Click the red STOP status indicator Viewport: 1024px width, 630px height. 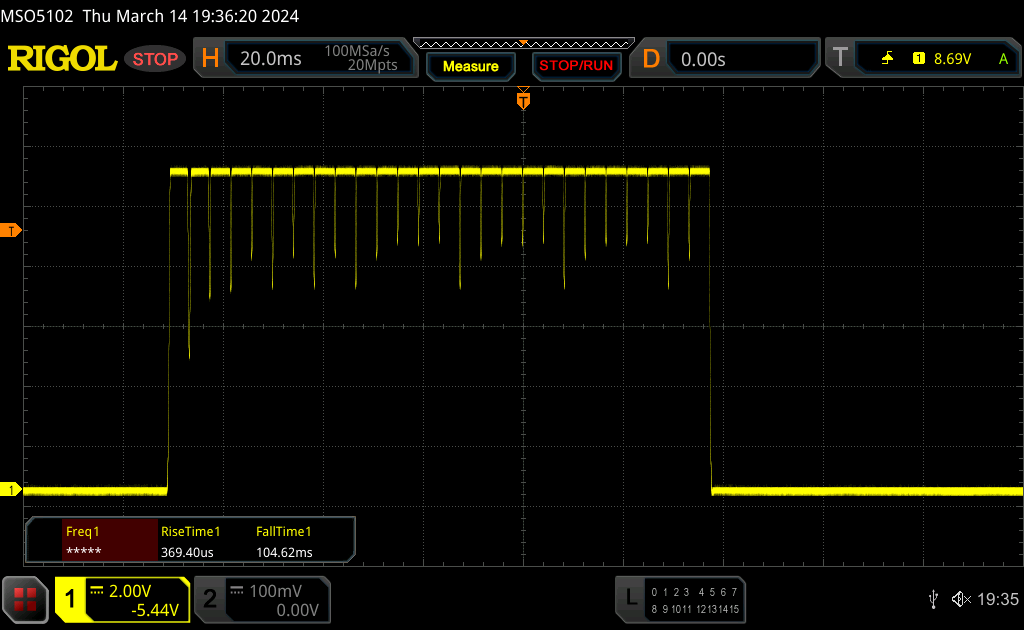point(156,59)
